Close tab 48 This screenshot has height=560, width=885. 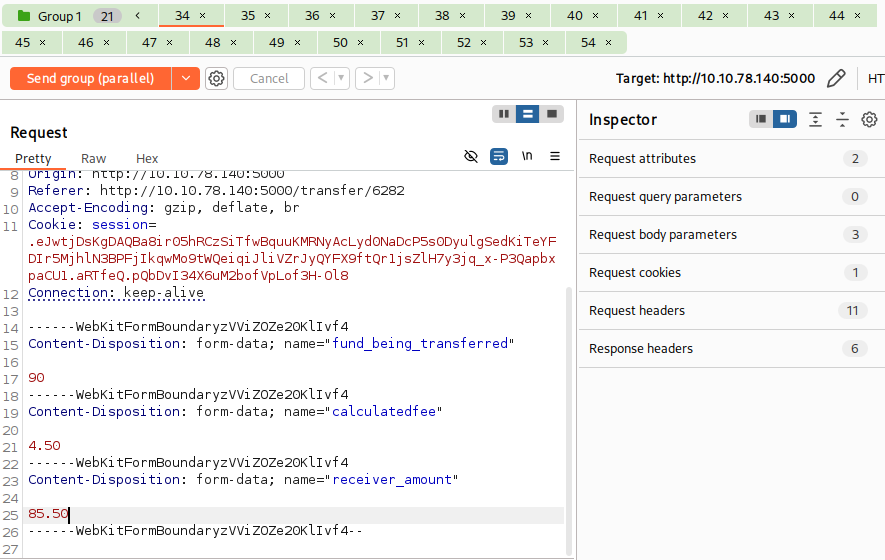(233, 42)
